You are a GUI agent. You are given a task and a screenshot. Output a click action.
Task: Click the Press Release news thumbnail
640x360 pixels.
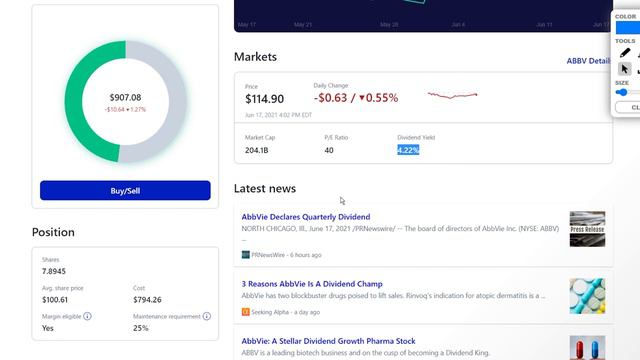coord(587,229)
